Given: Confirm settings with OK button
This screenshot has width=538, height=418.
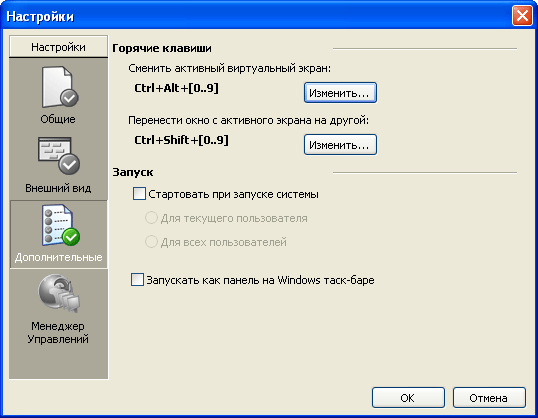Looking at the screenshot, I should 408,398.
